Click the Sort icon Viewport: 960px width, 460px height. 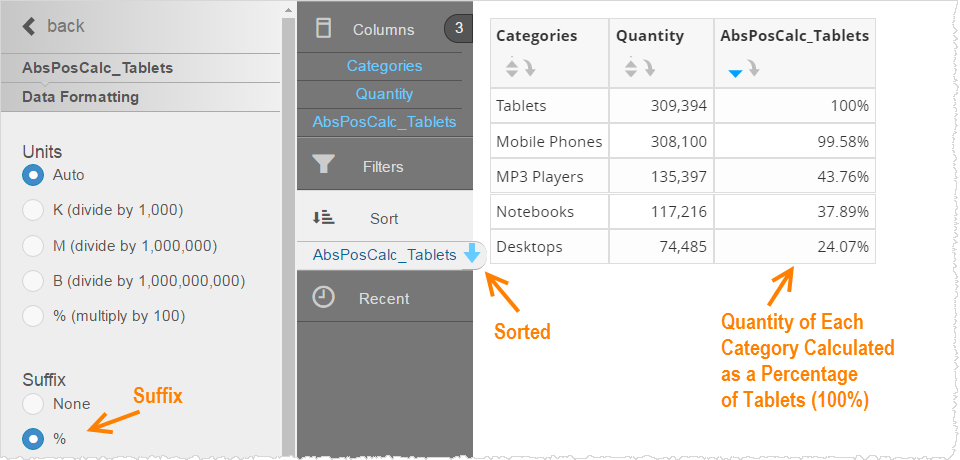[x=323, y=218]
